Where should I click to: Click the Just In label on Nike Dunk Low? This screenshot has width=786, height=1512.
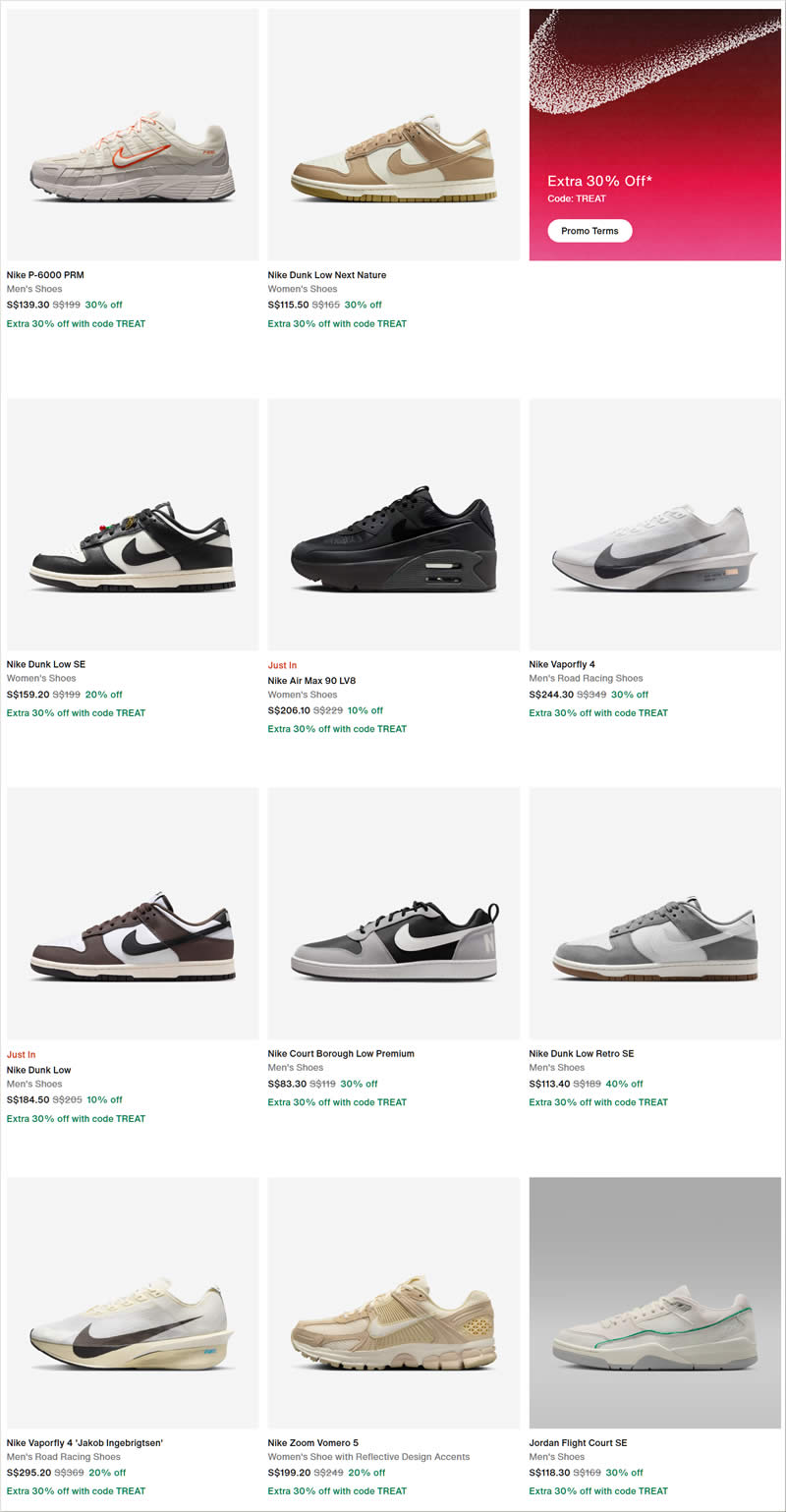pyautogui.click(x=21, y=1054)
